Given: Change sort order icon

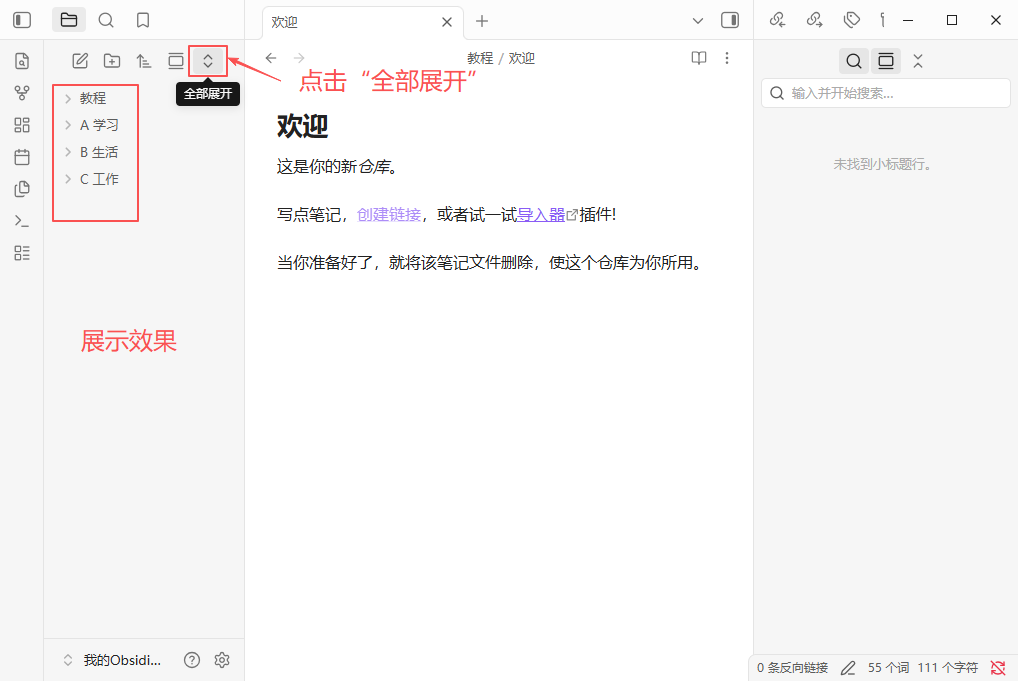Looking at the screenshot, I should tap(143, 61).
